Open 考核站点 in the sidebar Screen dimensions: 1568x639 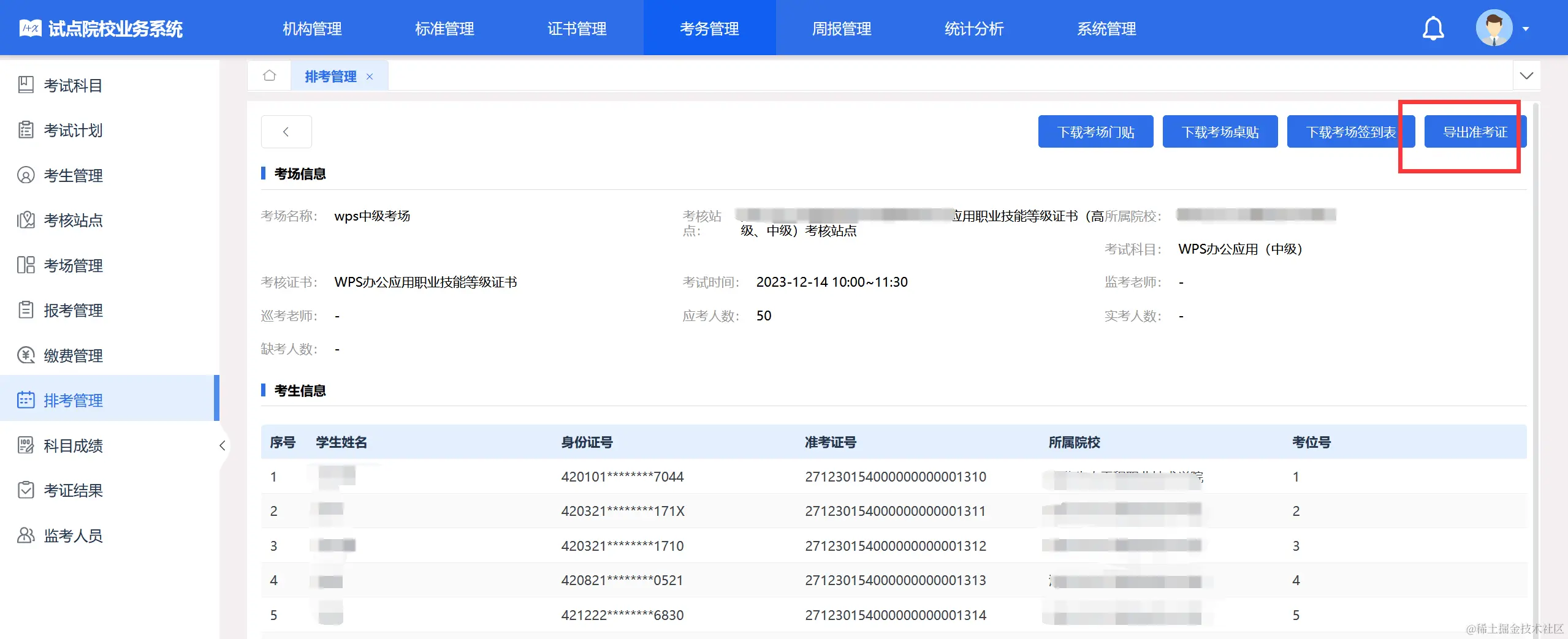73,220
